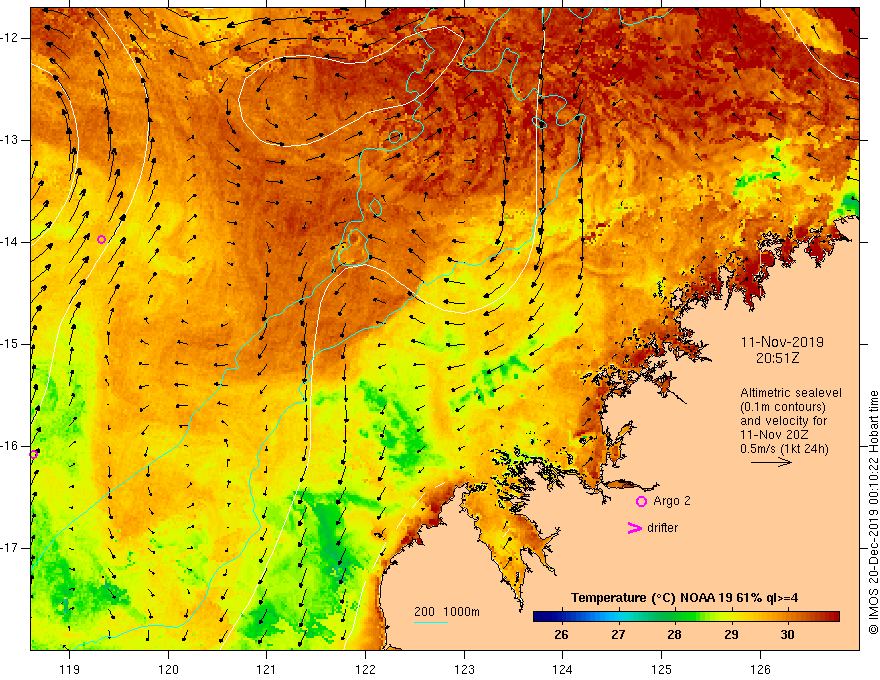The image size is (880, 680).
Task: Click the colorbar label 29
Action: [x=731, y=635]
